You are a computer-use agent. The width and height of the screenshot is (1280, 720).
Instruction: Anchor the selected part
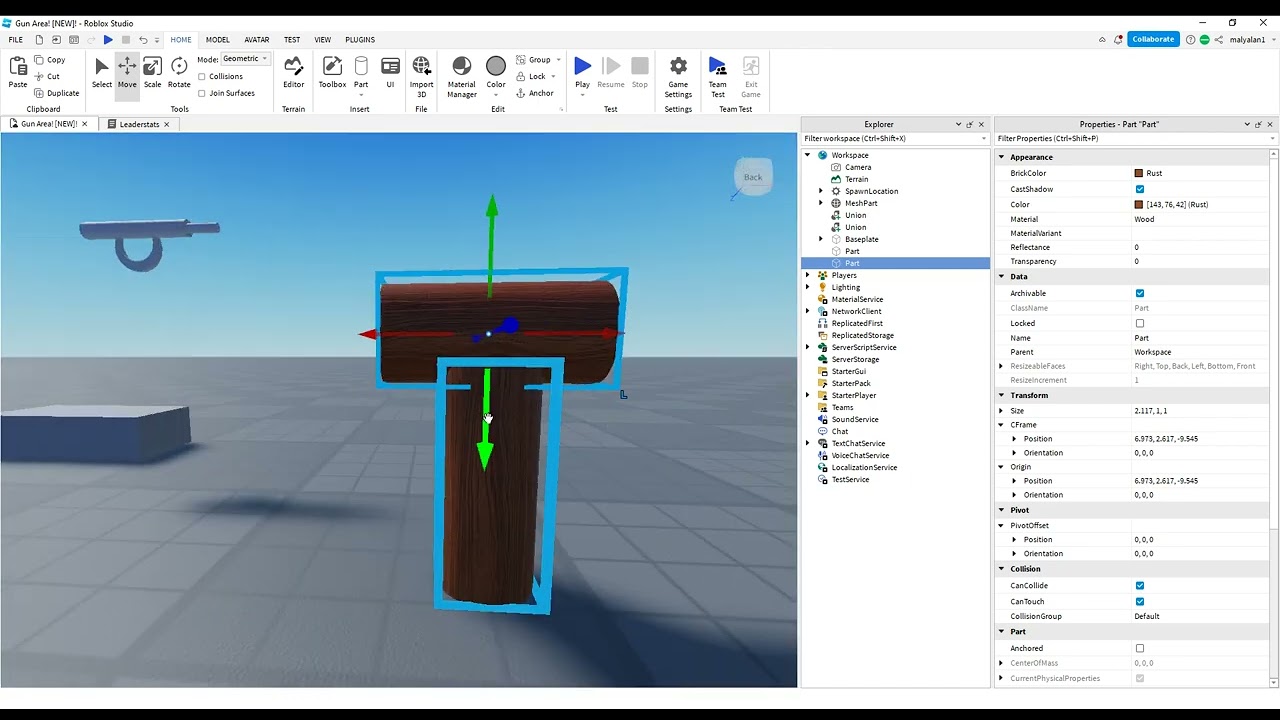tap(535, 94)
